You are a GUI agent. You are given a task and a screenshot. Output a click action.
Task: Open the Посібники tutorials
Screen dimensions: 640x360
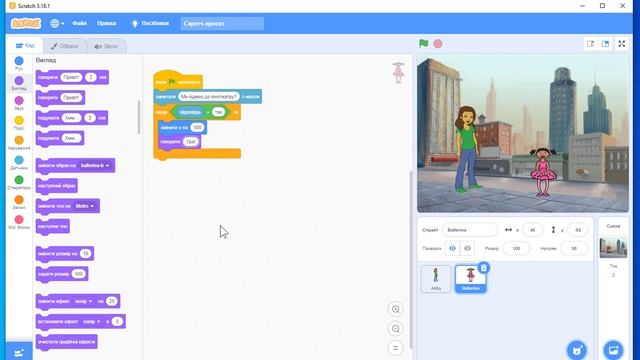[x=150, y=23]
